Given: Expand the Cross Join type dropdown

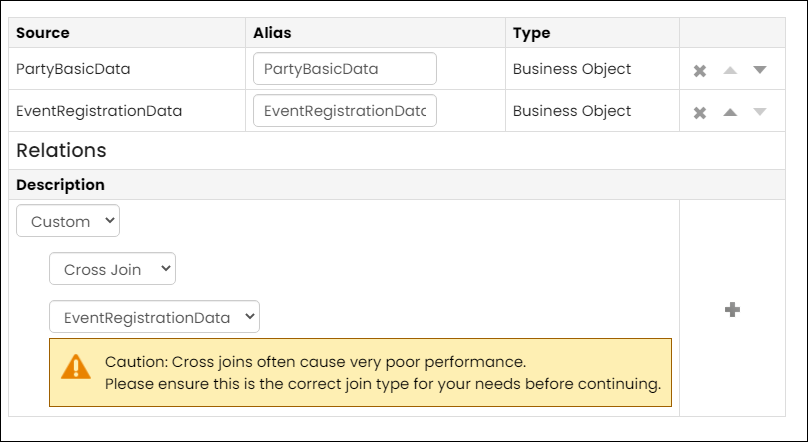Looking at the screenshot, I should pyautogui.click(x=112, y=268).
